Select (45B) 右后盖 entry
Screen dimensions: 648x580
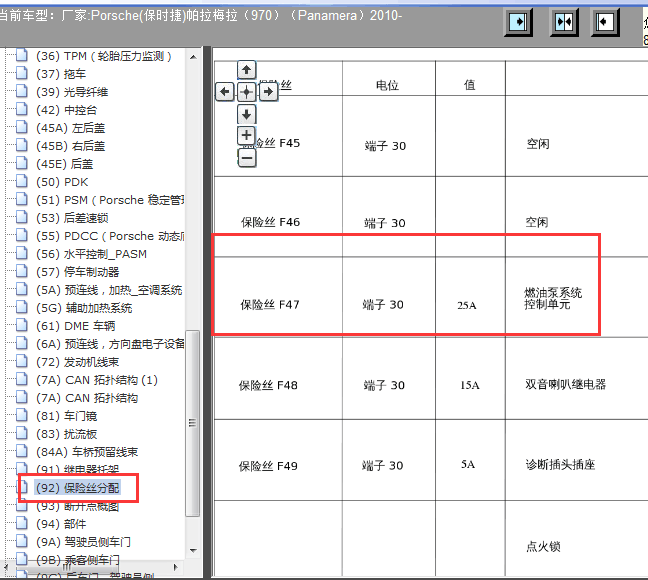[x=70, y=146]
